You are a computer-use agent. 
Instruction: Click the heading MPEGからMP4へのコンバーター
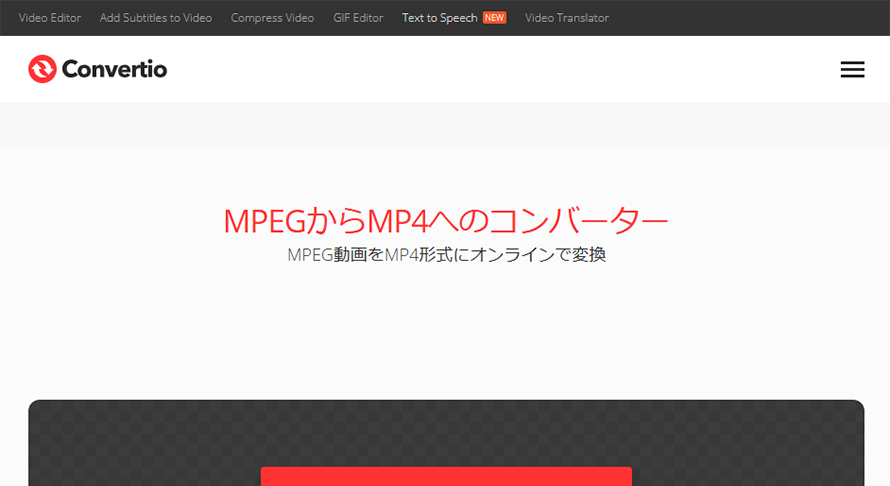click(x=446, y=221)
